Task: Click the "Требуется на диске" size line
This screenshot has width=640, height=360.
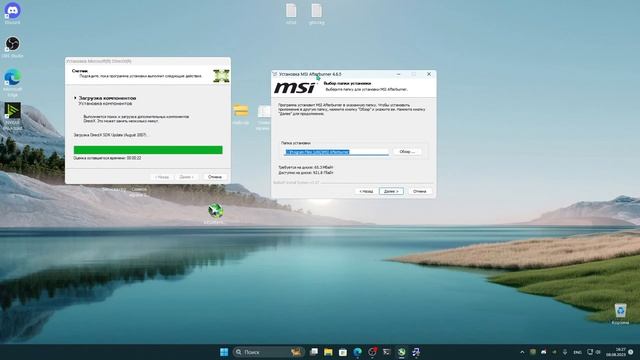Action: pos(305,167)
